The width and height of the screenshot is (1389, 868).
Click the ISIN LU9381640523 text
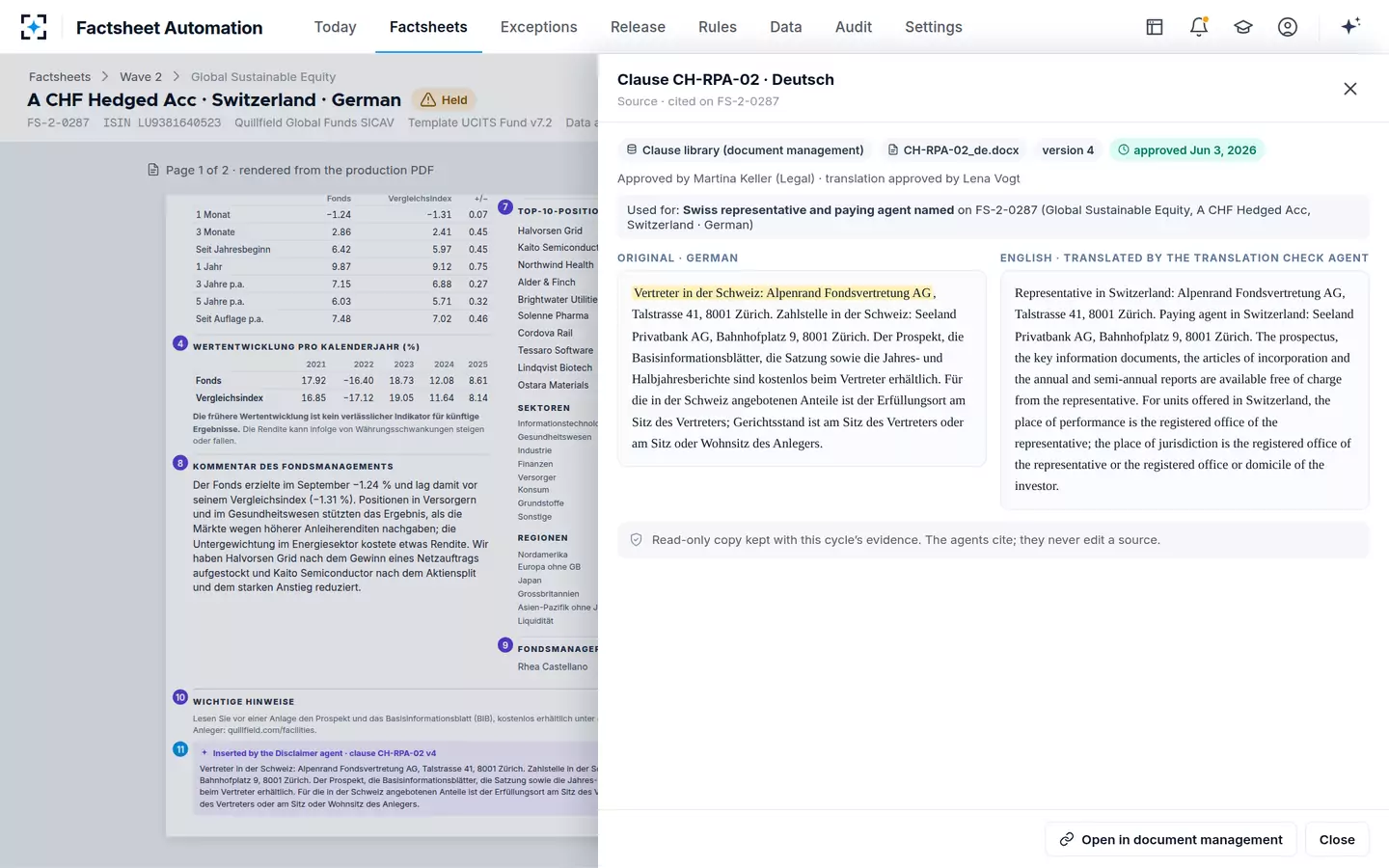[162, 122]
